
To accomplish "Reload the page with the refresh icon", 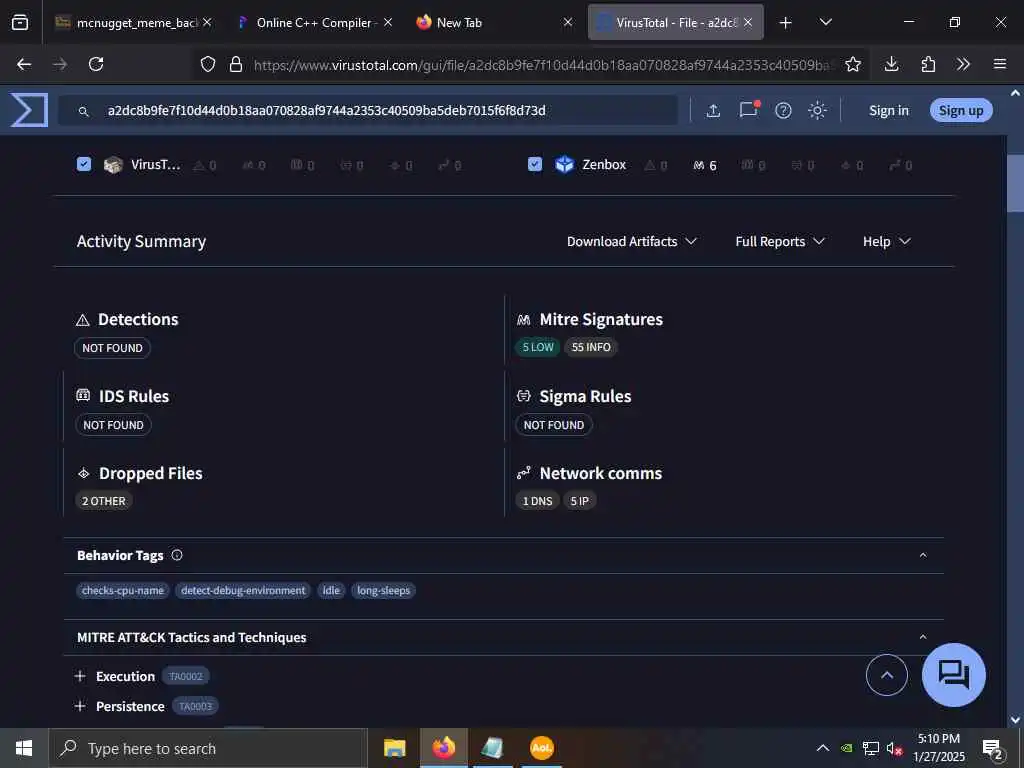I will [96, 64].
